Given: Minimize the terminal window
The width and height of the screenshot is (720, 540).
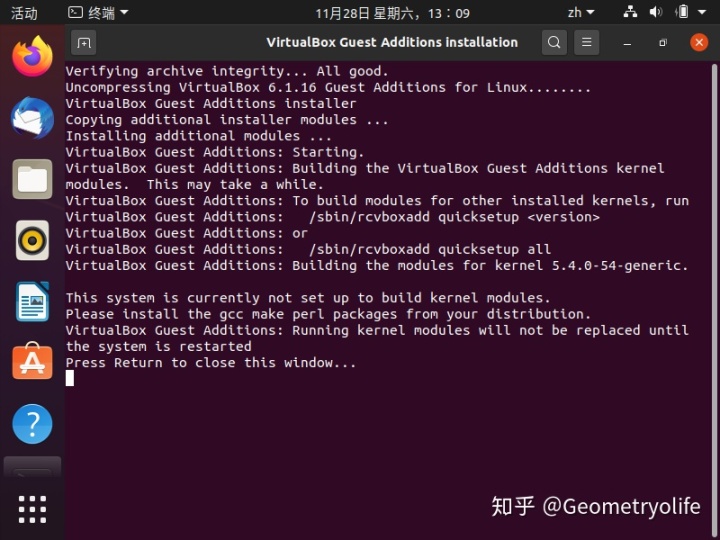Looking at the screenshot, I should click(627, 43).
